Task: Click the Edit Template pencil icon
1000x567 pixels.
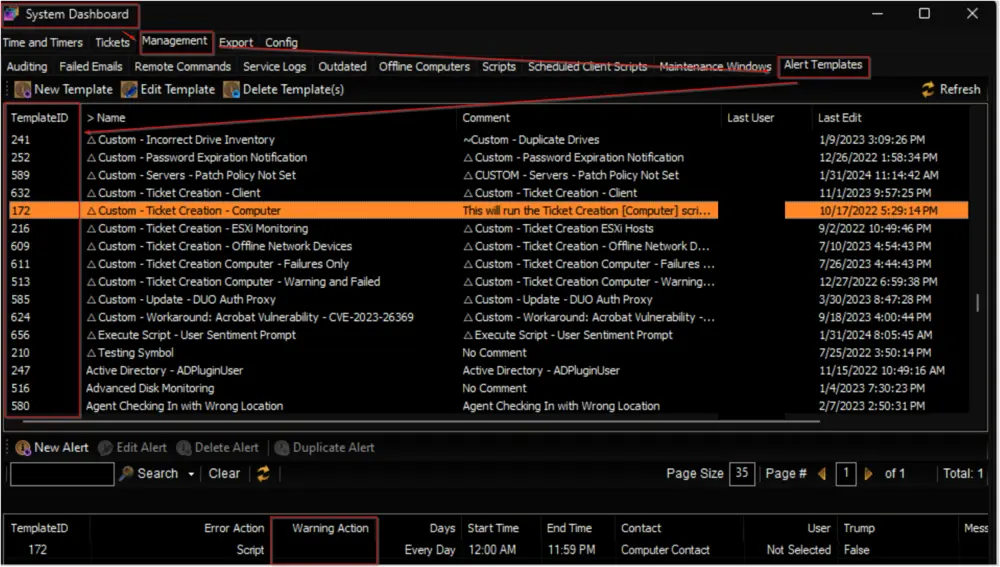Action: [129, 90]
